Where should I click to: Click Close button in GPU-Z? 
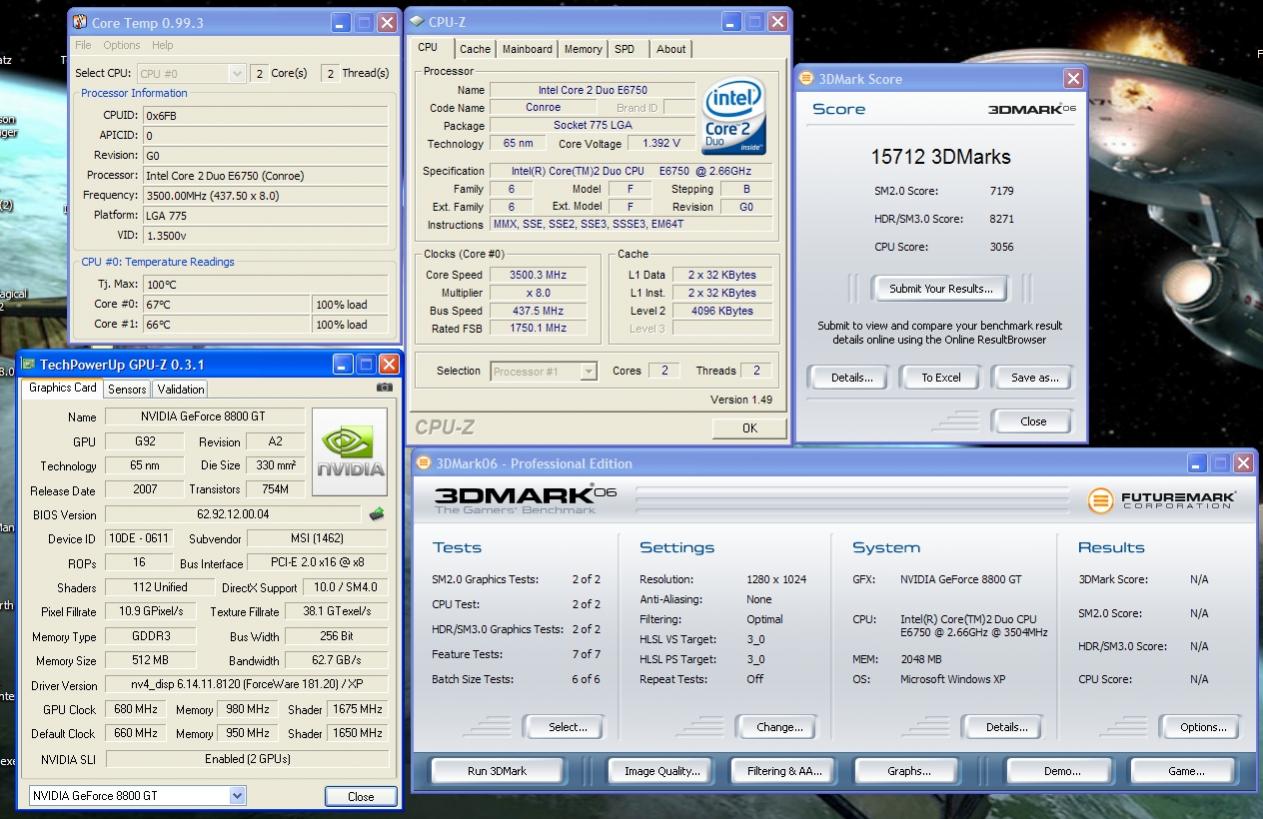pos(361,797)
